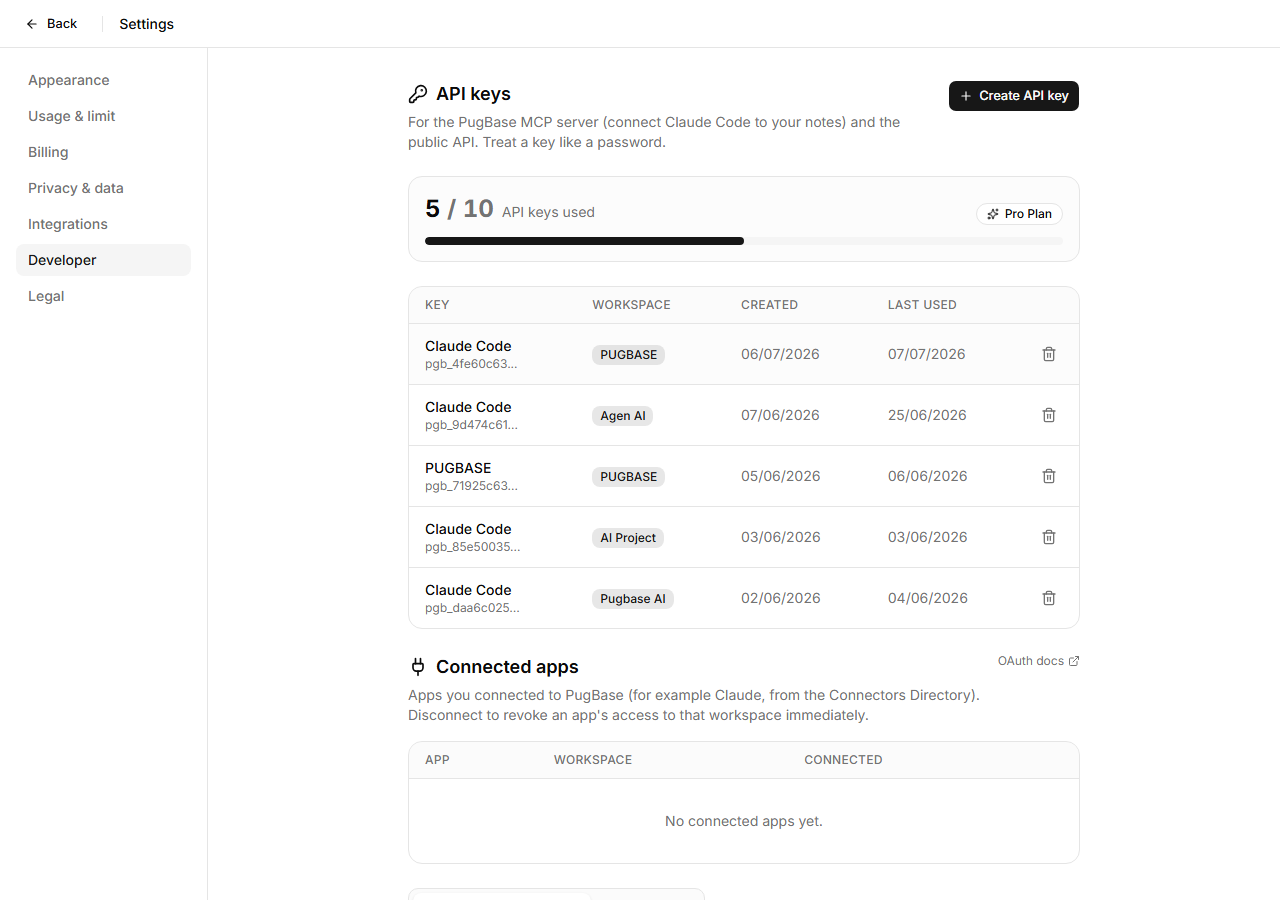Viewport: 1280px width, 900px height.
Task: Click the key icon beside API keys
Action: (x=418, y=94)
